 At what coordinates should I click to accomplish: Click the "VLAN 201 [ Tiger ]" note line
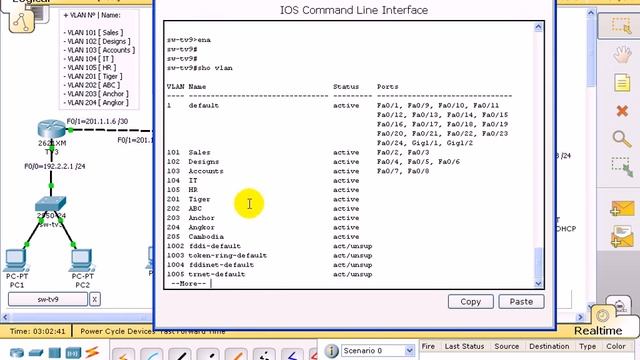coord(93,76)
